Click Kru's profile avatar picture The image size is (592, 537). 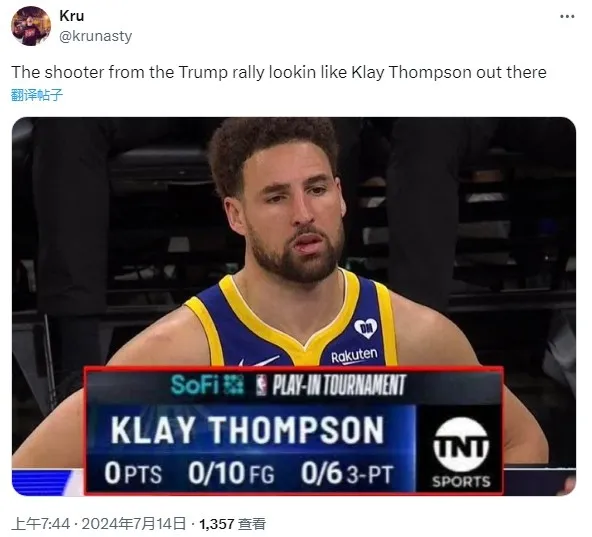[x=31, y=26]
